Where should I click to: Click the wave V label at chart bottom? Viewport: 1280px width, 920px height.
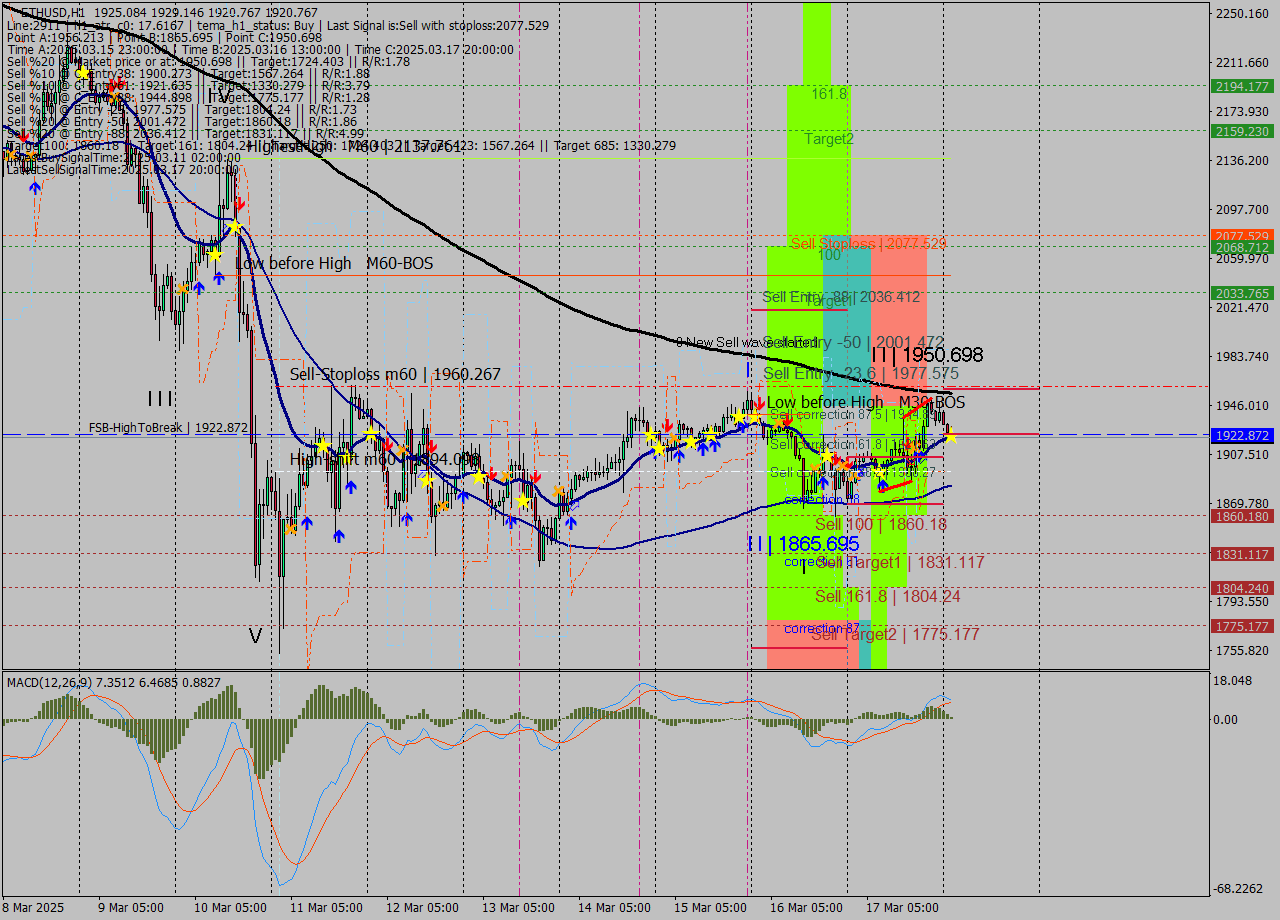pyautogui.click(x=255, y=636)
